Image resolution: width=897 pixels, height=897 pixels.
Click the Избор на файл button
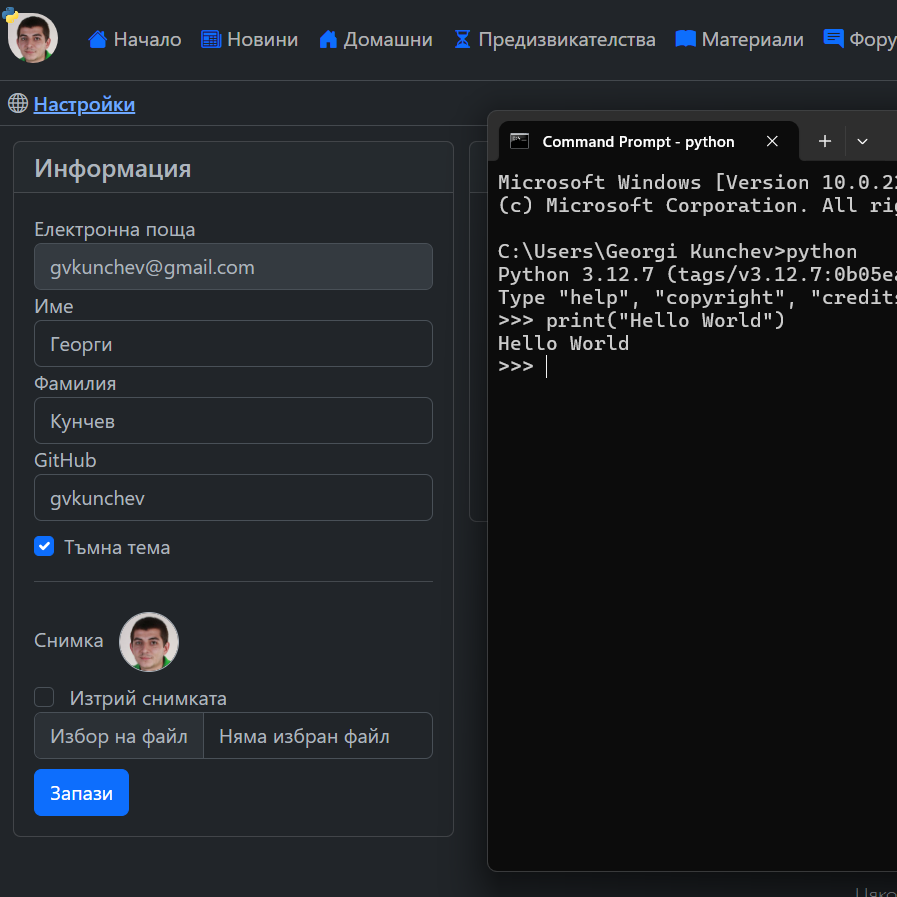(119, 736)
